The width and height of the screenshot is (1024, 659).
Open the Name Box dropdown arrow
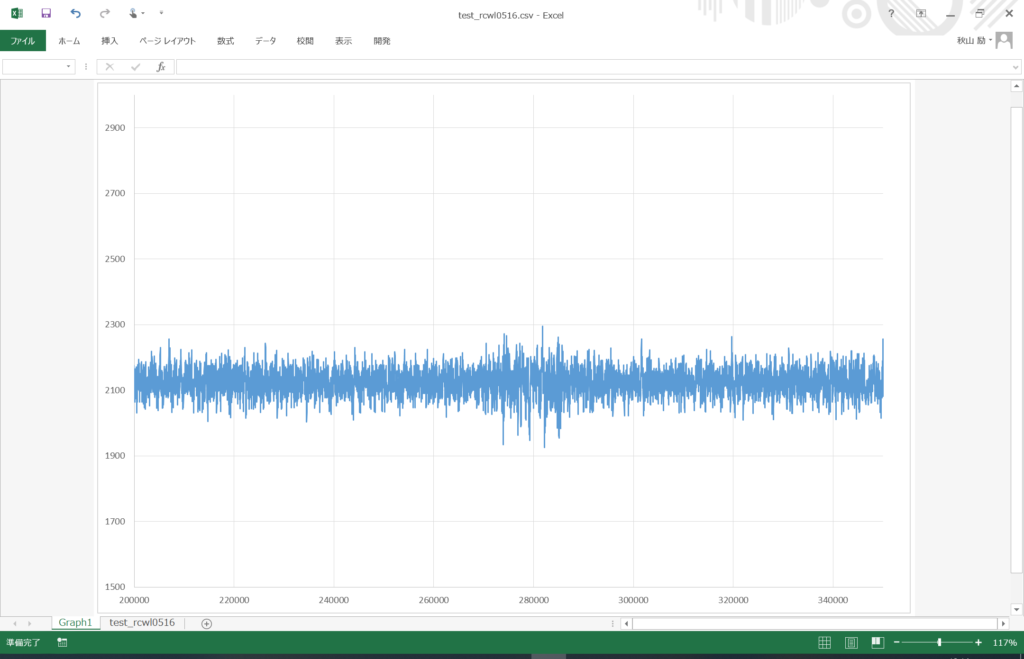(x=69, y=66)
